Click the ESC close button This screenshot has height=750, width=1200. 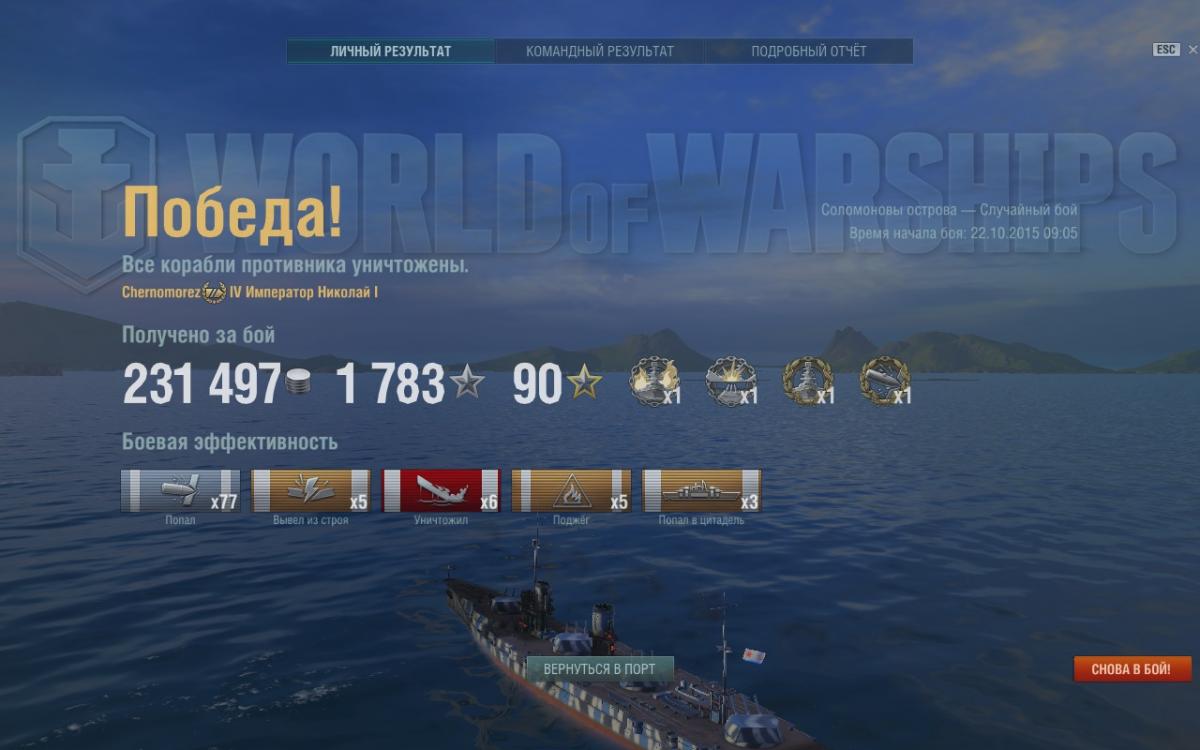1166,49
